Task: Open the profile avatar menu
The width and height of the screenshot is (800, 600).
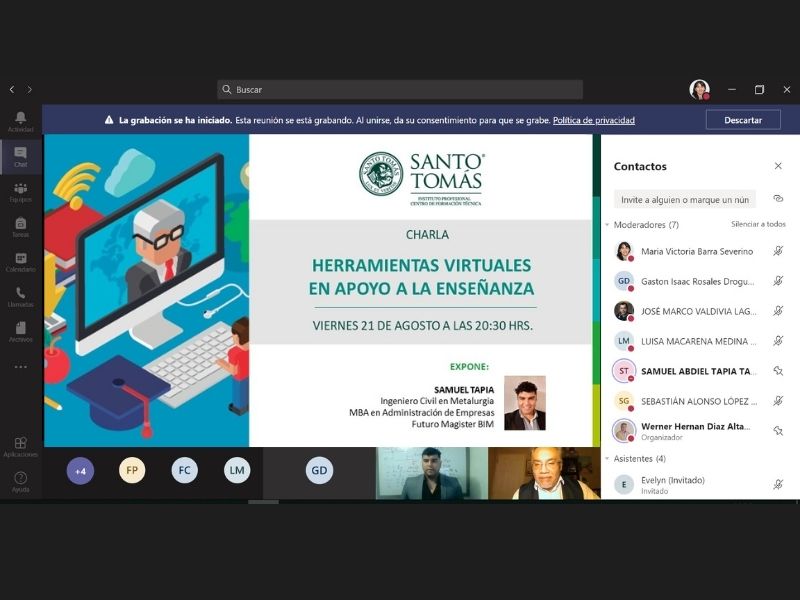Action: pos(699,89)
